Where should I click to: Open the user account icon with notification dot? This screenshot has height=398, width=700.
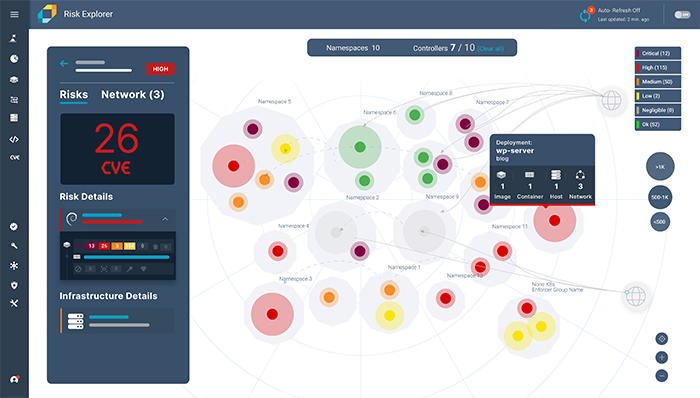click(x=15, y=379)
